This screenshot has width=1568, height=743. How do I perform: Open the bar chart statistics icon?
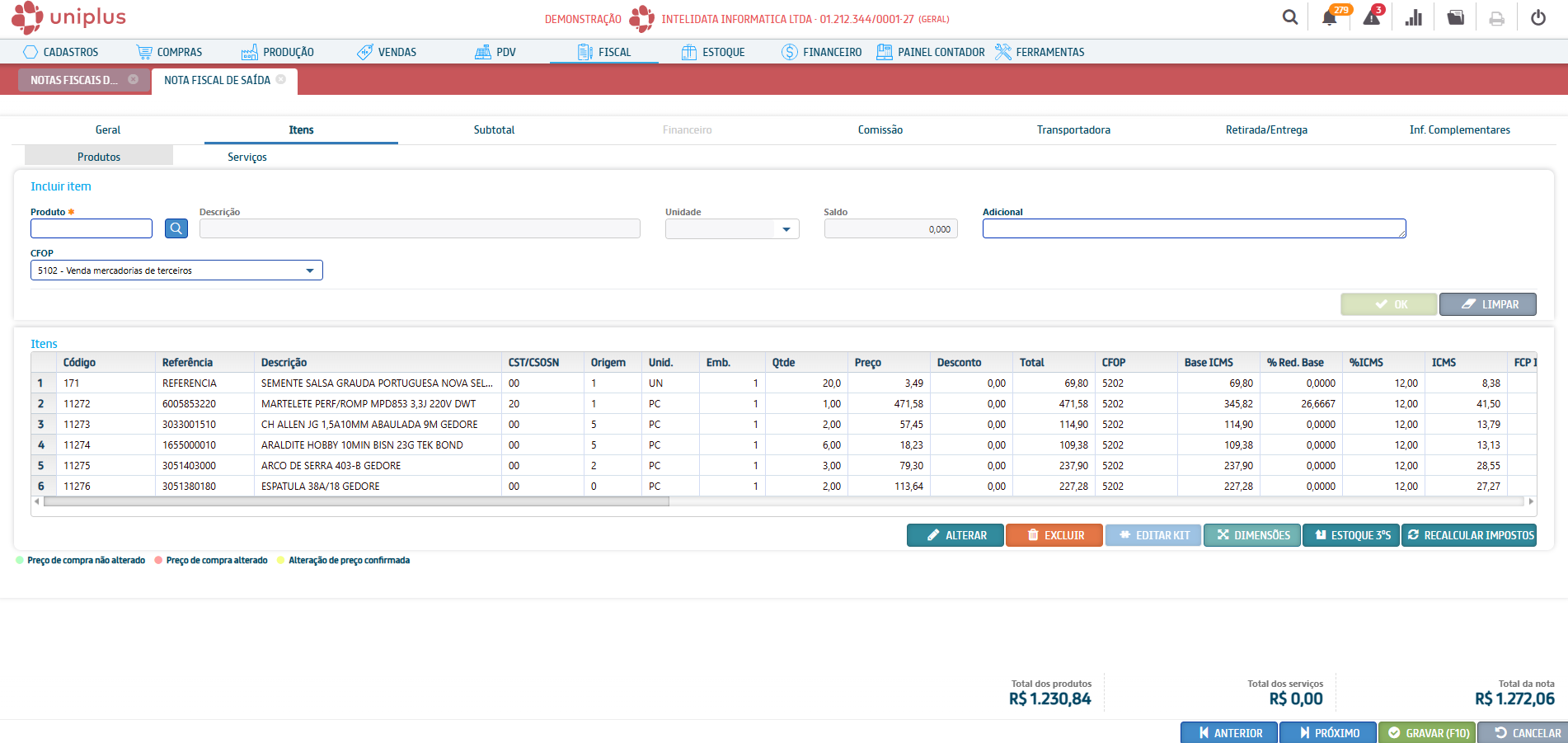1414,17
